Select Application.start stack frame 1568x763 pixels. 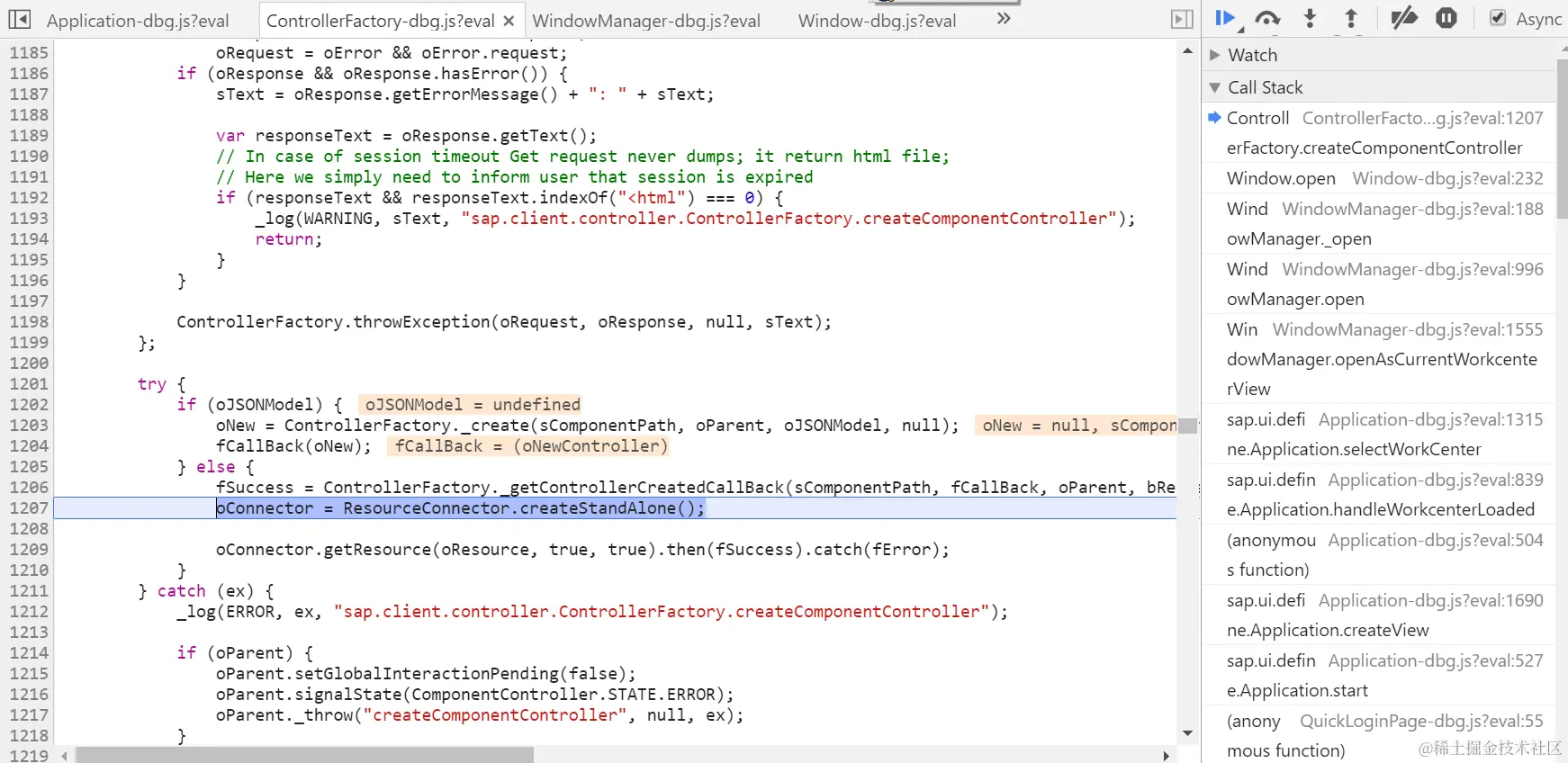click(x=1379, y=675)
